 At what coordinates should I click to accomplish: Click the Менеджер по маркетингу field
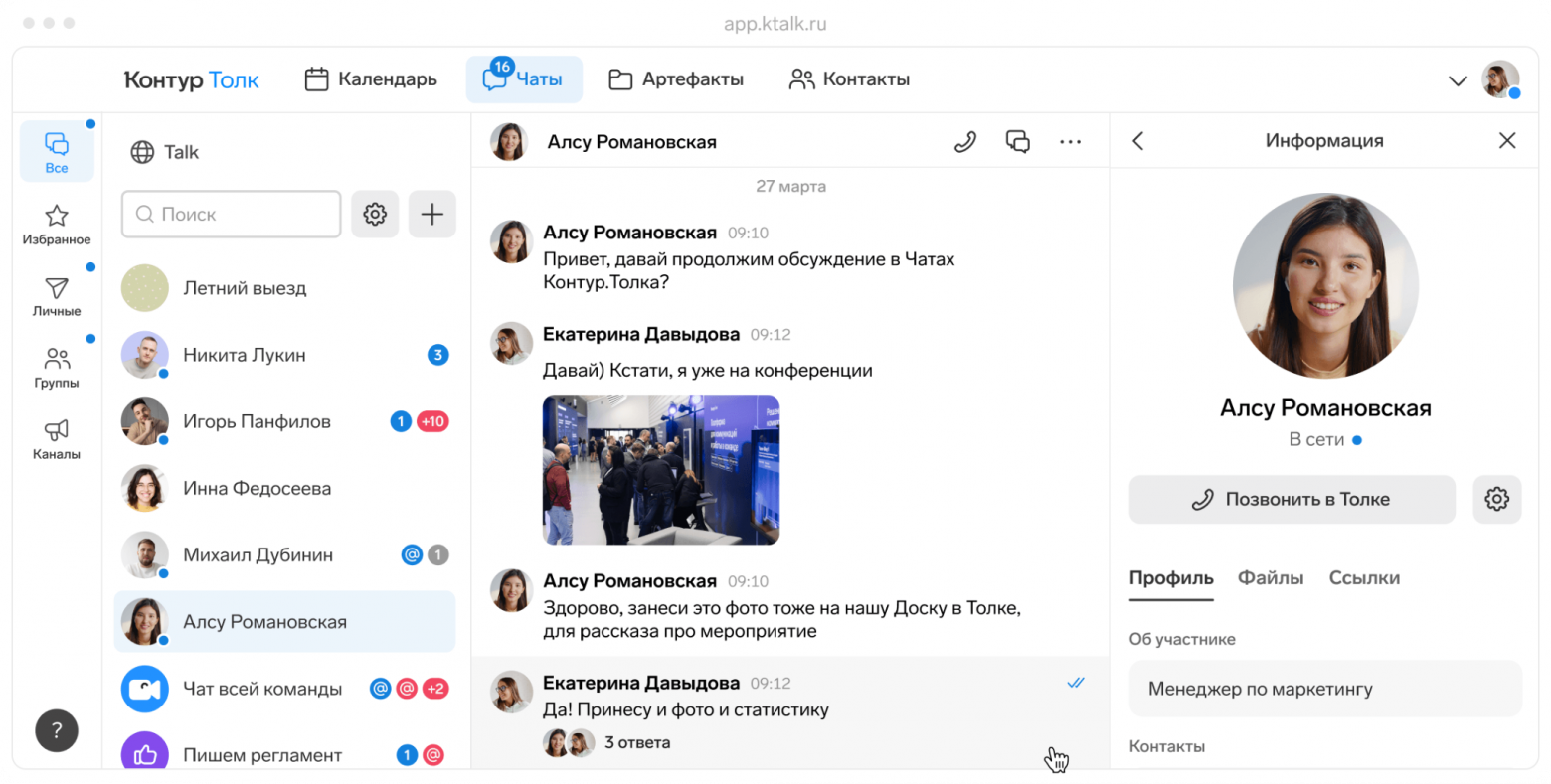[x=1325, y=689]
